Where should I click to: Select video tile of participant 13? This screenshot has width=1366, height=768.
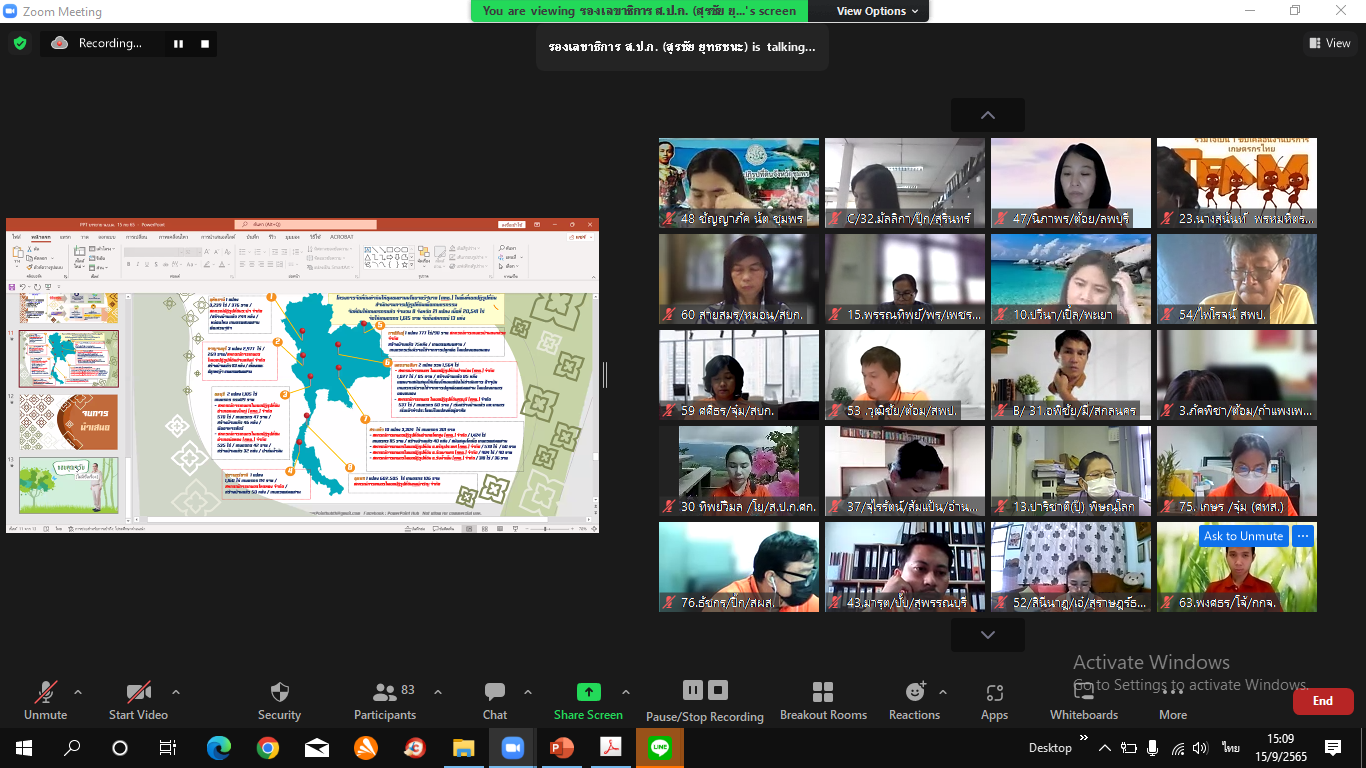(1071, 471)
